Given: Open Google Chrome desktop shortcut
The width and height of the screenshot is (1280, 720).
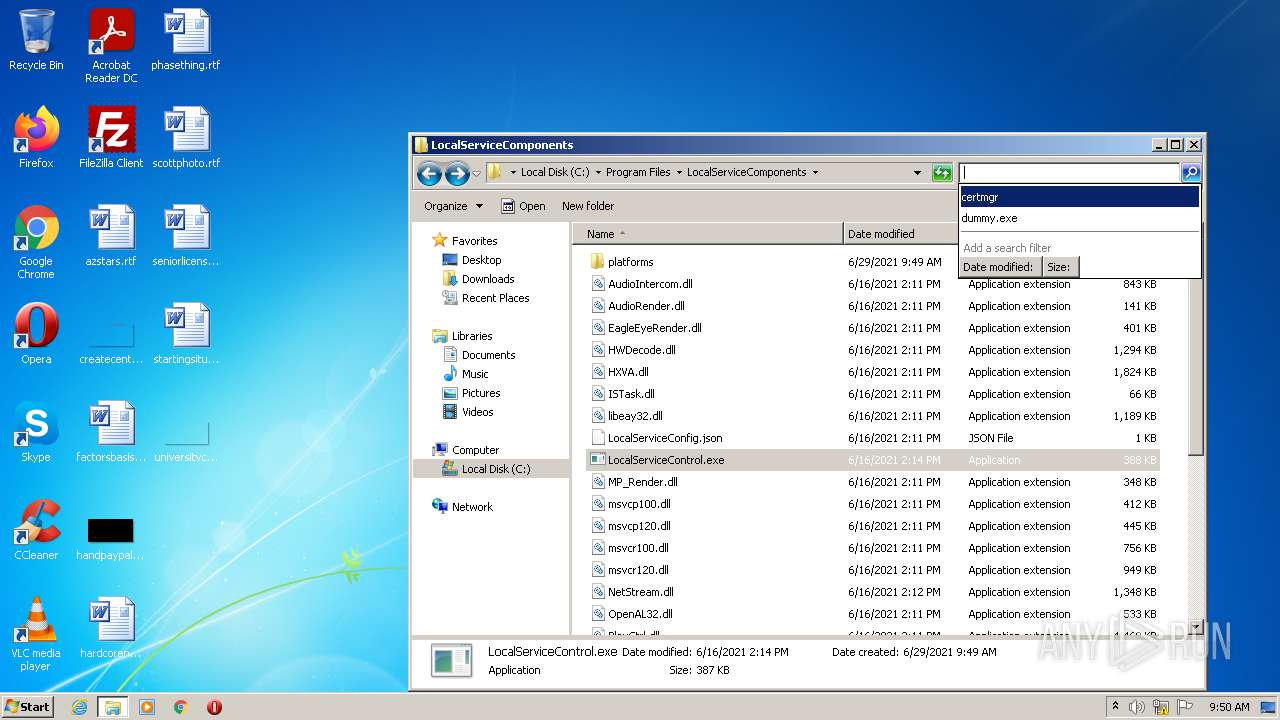Looking at the screenshot, I should [x=36, y=242].
